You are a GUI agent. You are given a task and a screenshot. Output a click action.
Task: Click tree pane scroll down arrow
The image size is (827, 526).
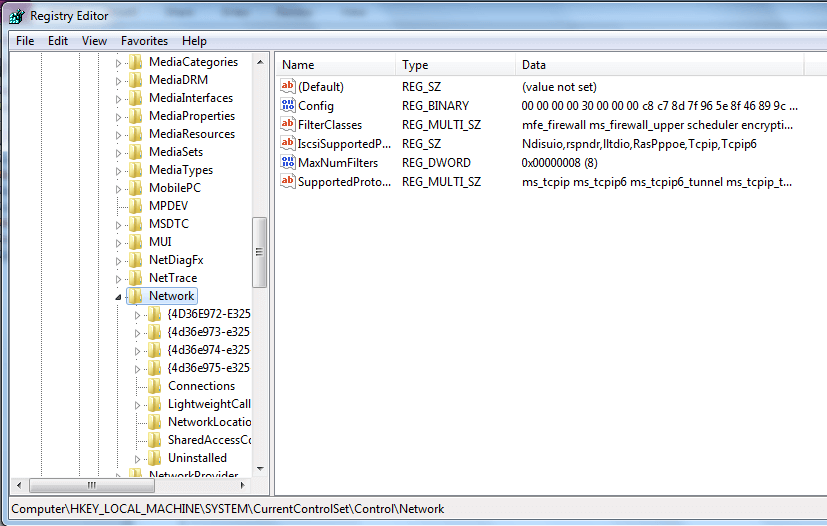click(x=259, y=468)
